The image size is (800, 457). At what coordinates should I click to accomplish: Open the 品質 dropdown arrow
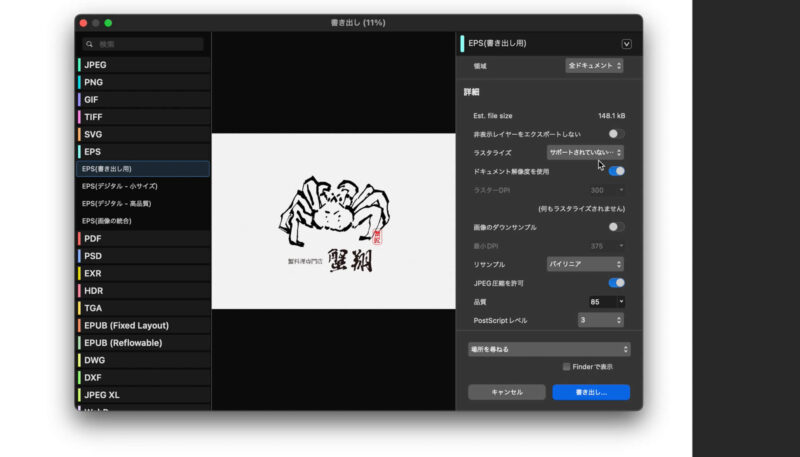point(621,301)
